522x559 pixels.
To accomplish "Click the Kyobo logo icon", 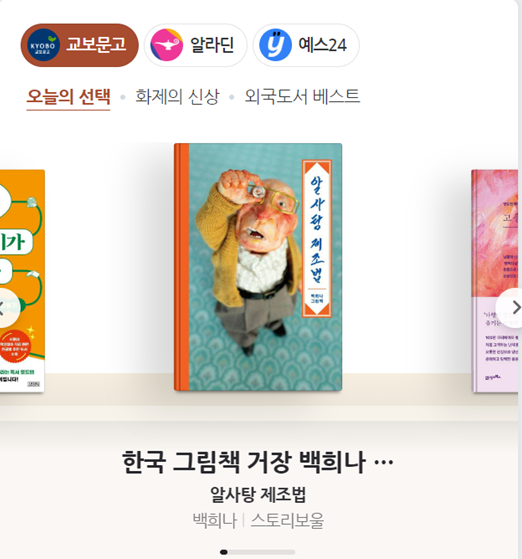I will [x=44, y=45].
